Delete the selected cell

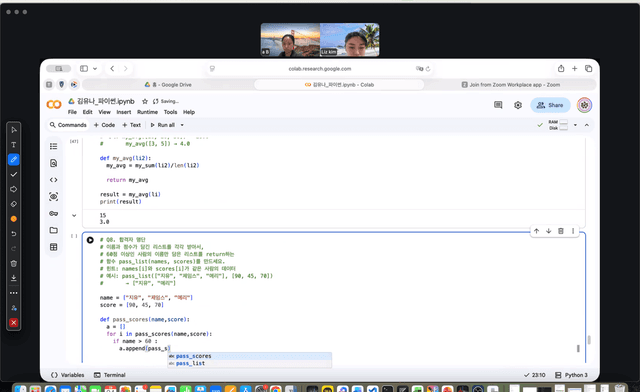tap(561, 231)
